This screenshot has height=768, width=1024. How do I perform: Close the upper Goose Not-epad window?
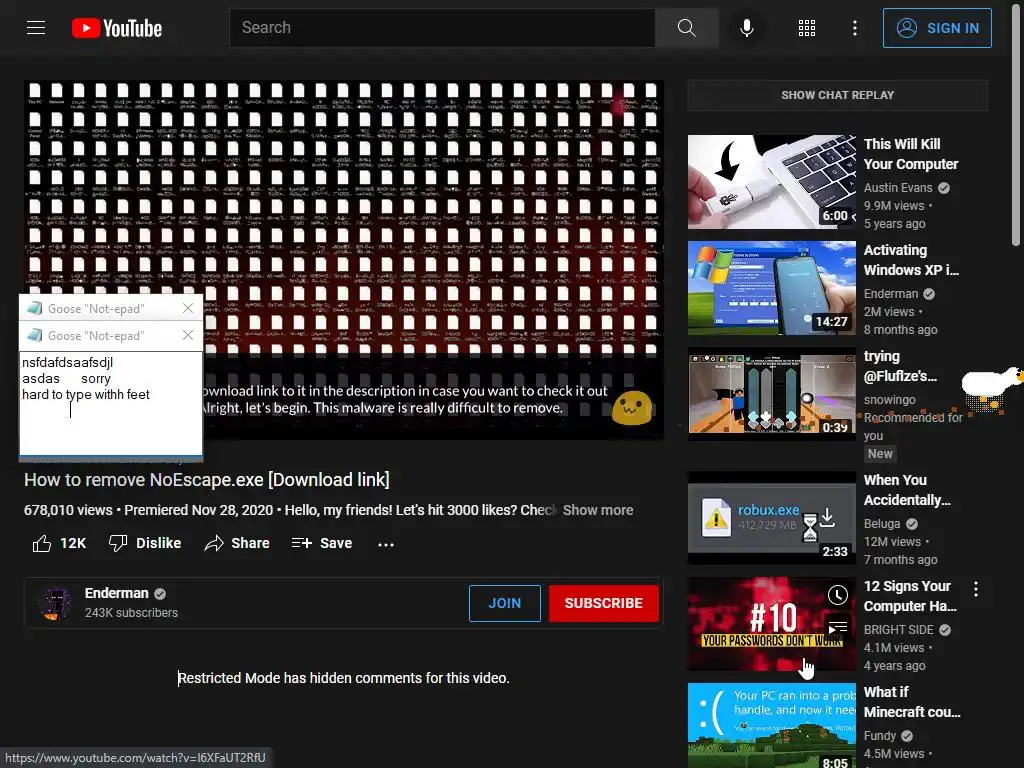click(x=188, y=308)
